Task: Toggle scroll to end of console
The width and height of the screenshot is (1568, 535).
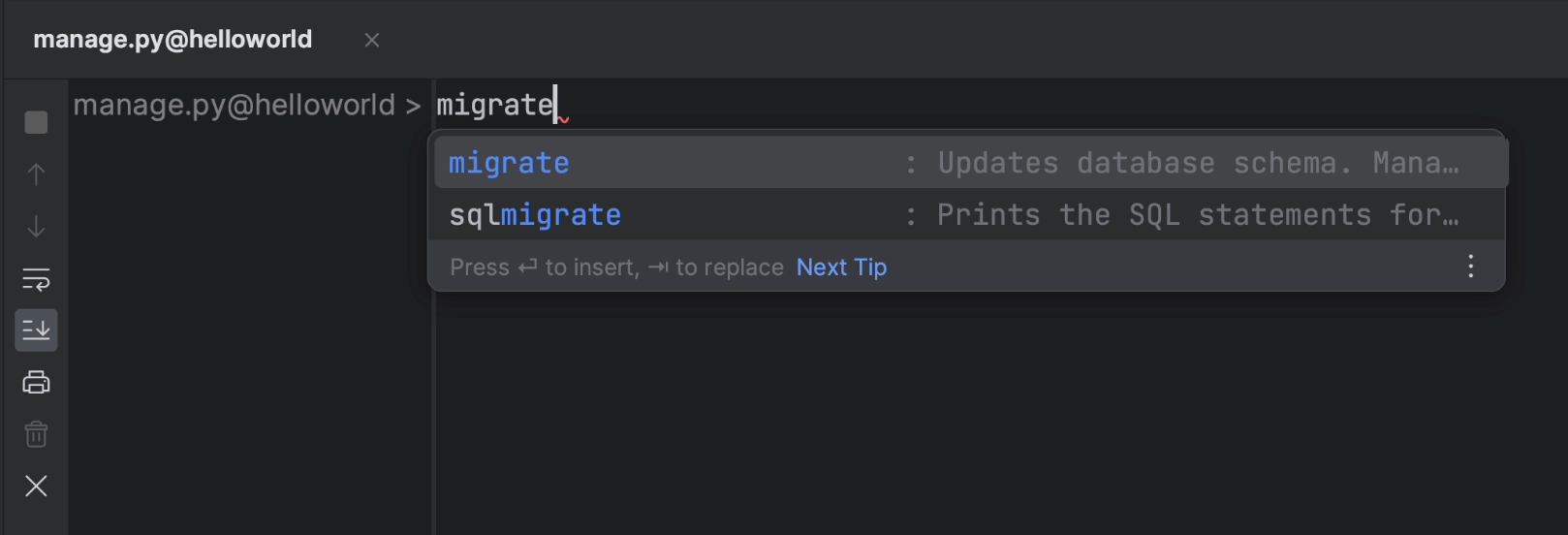Action: click(x=36, y=330)
